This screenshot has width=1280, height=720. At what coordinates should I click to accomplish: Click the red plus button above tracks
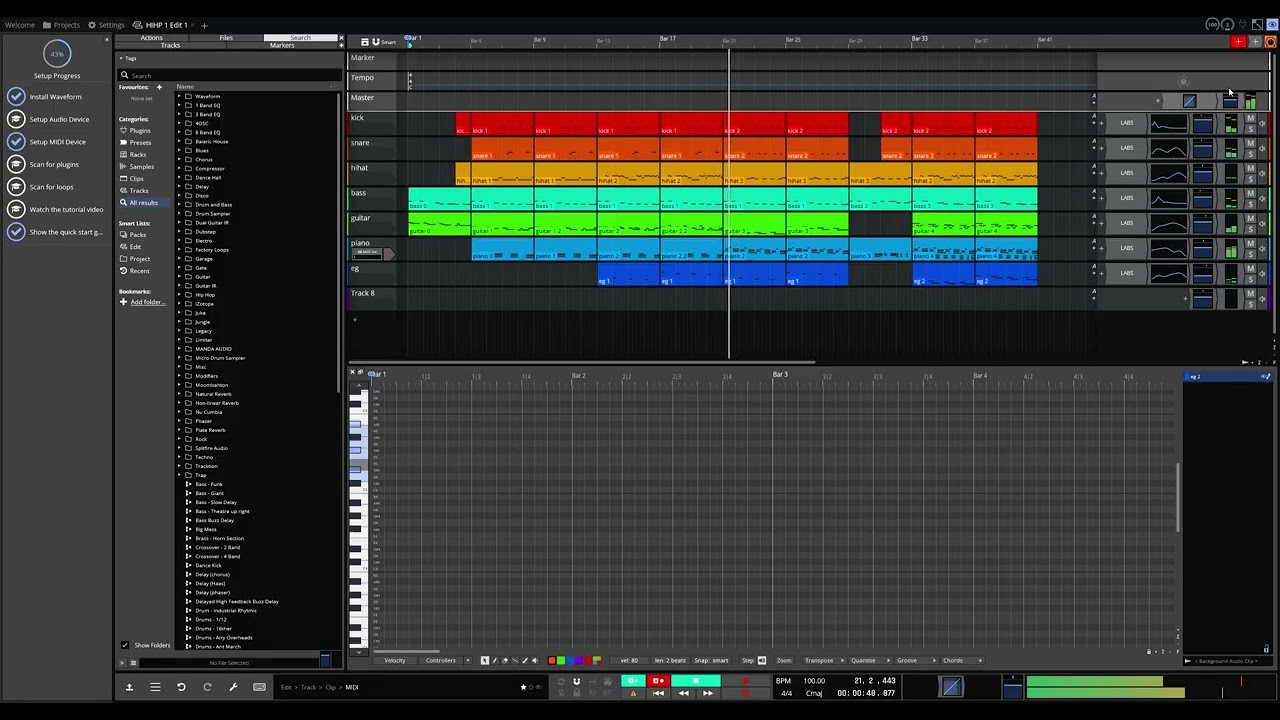pos(1238,42)
